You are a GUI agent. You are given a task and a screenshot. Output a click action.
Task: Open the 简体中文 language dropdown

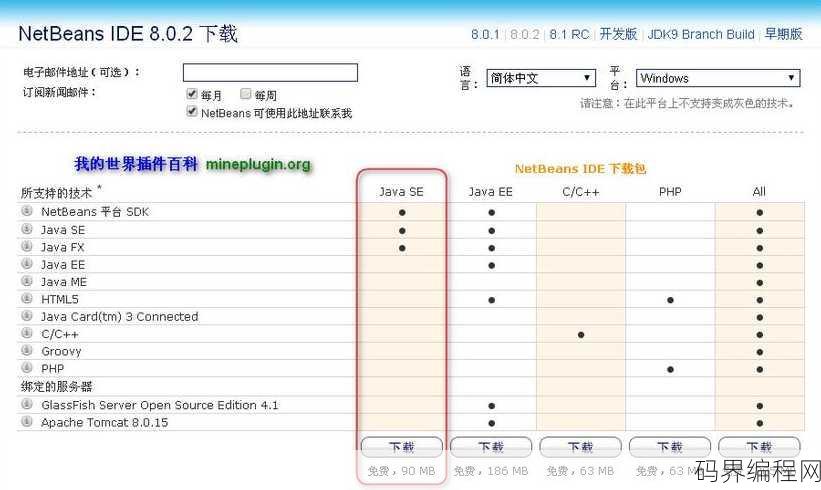tap(541, 78)
